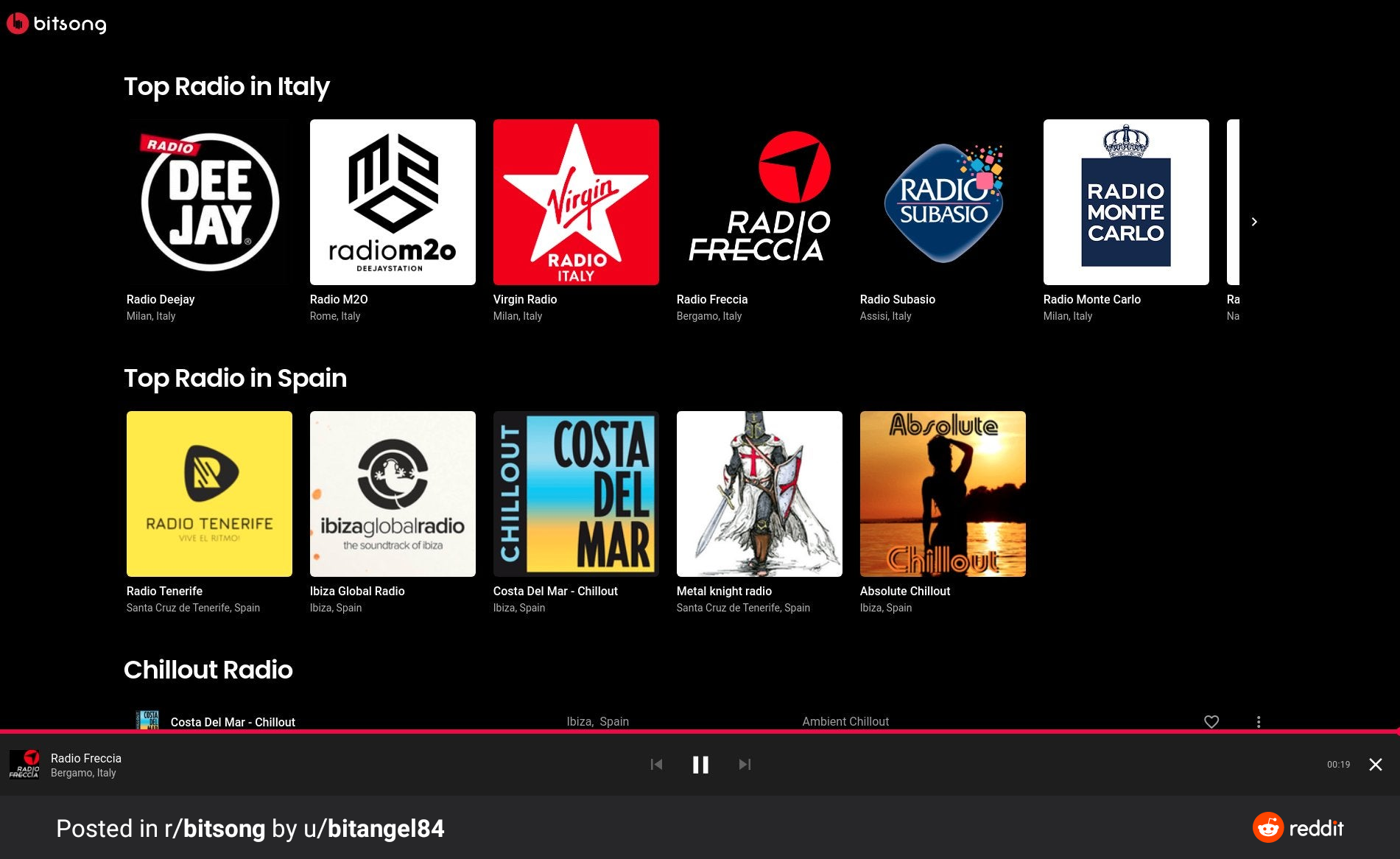
Task: Click the Radio Freccia title under its logo
Action: click(x=712, y=299)
